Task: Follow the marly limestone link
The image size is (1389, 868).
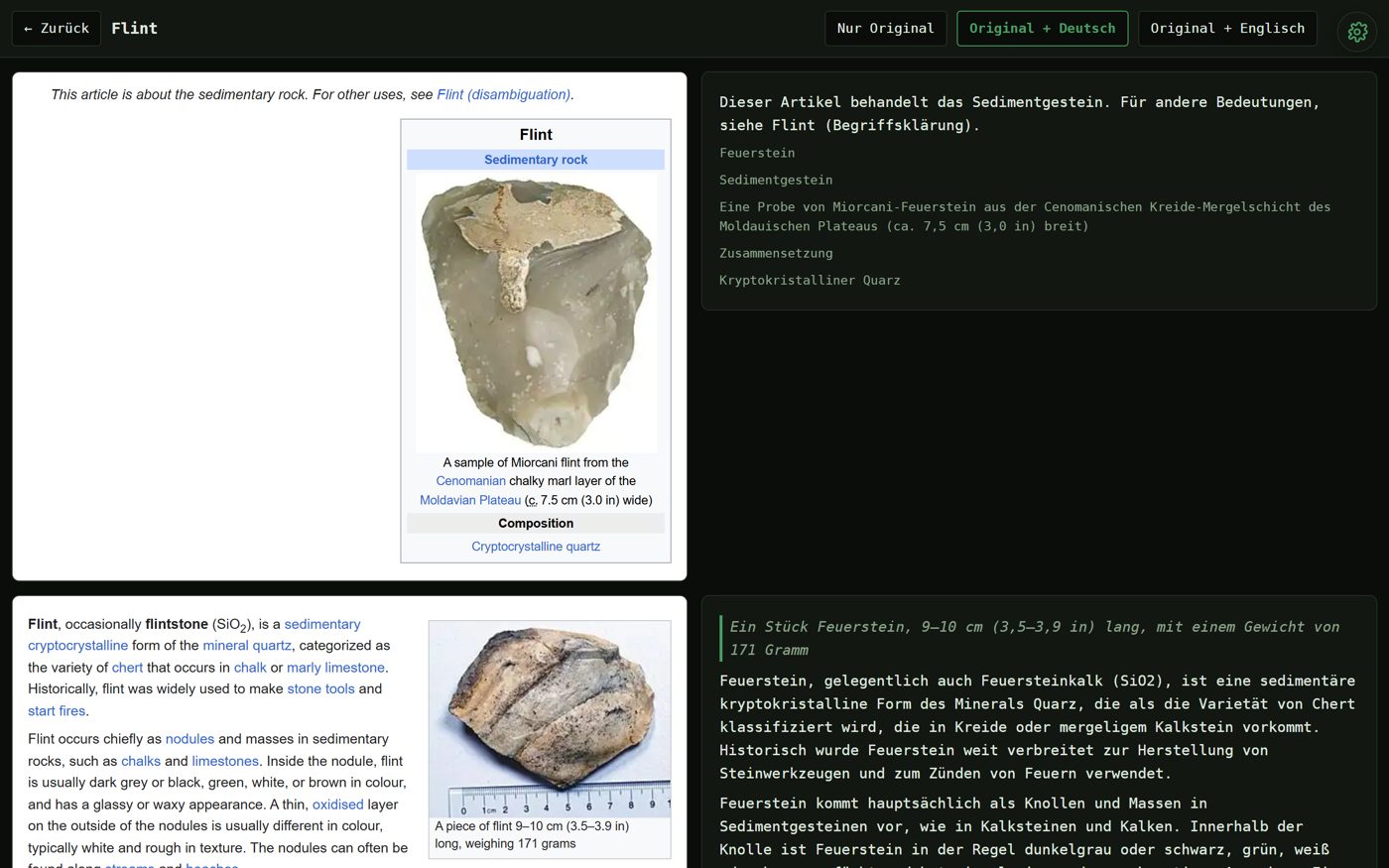Action: [335, 668]
